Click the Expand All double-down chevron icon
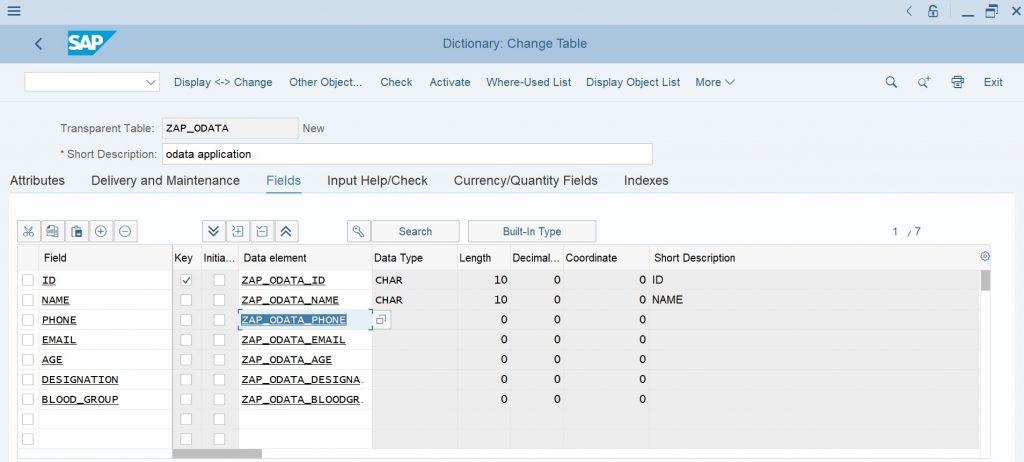 [x=213, y=231]
